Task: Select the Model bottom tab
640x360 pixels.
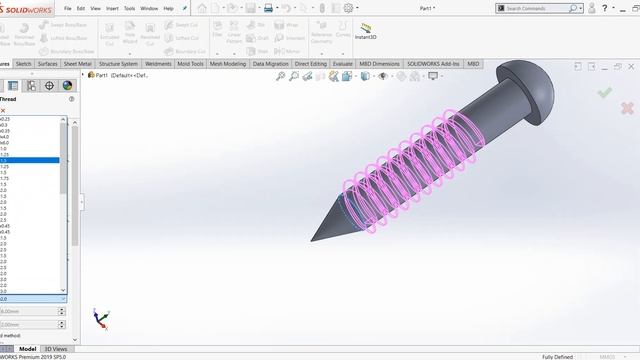Action: 28,349
